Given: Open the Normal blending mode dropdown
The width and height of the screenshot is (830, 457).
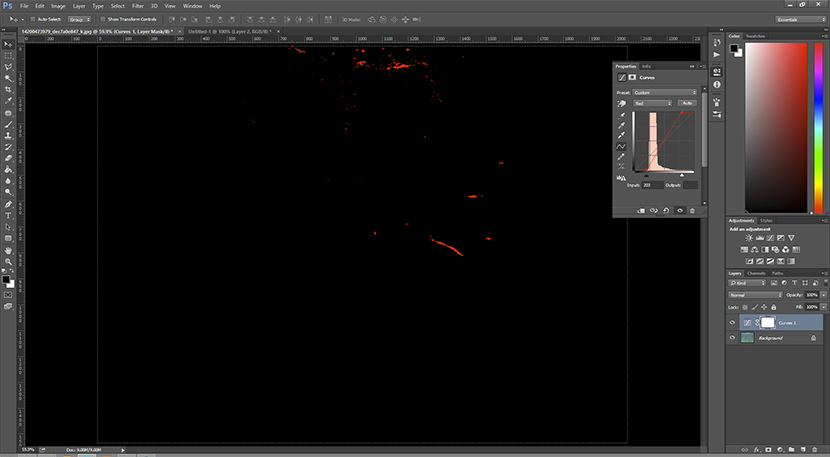Looking at the screenshot, I should pyautogui.click(x=753, y=296).
